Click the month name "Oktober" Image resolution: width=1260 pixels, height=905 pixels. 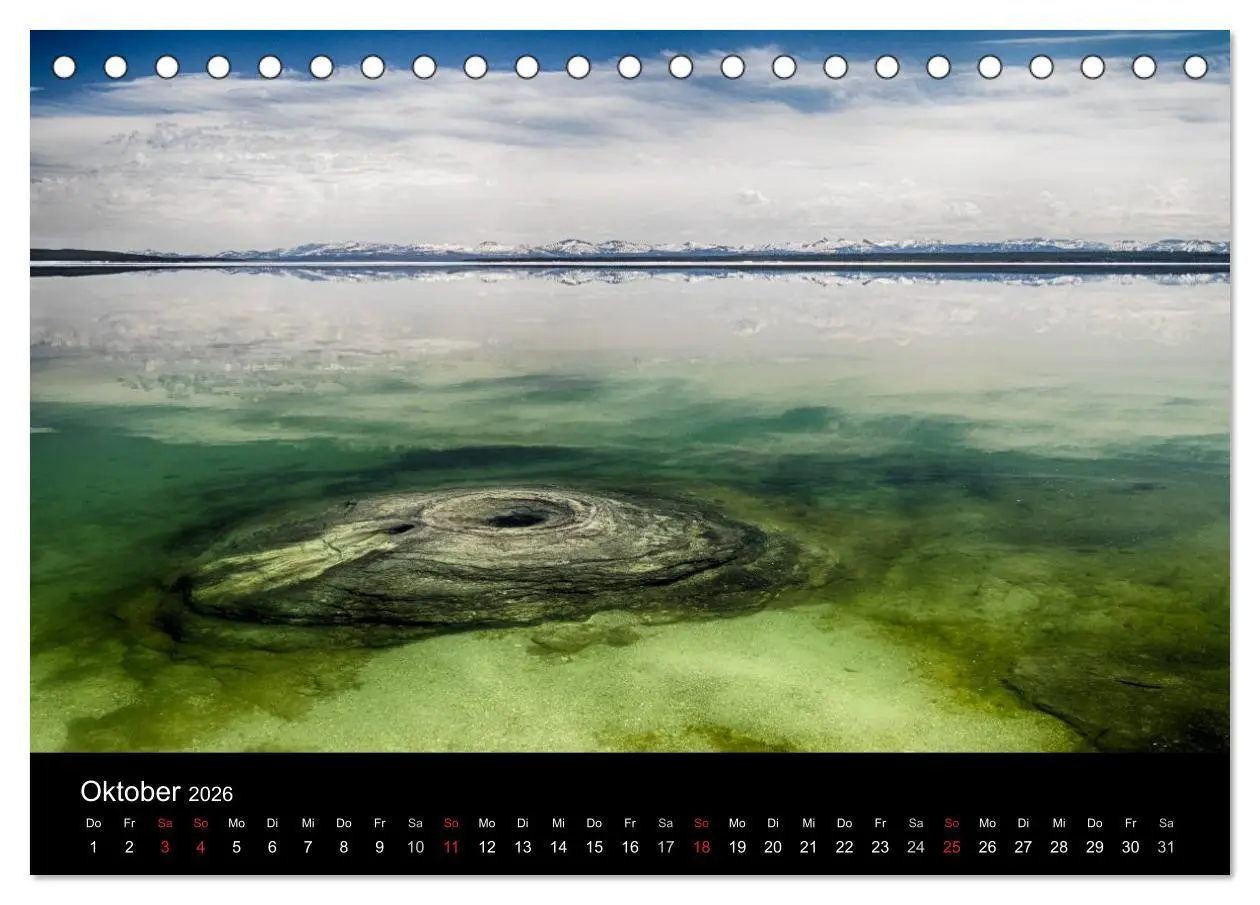click(130, 792)
